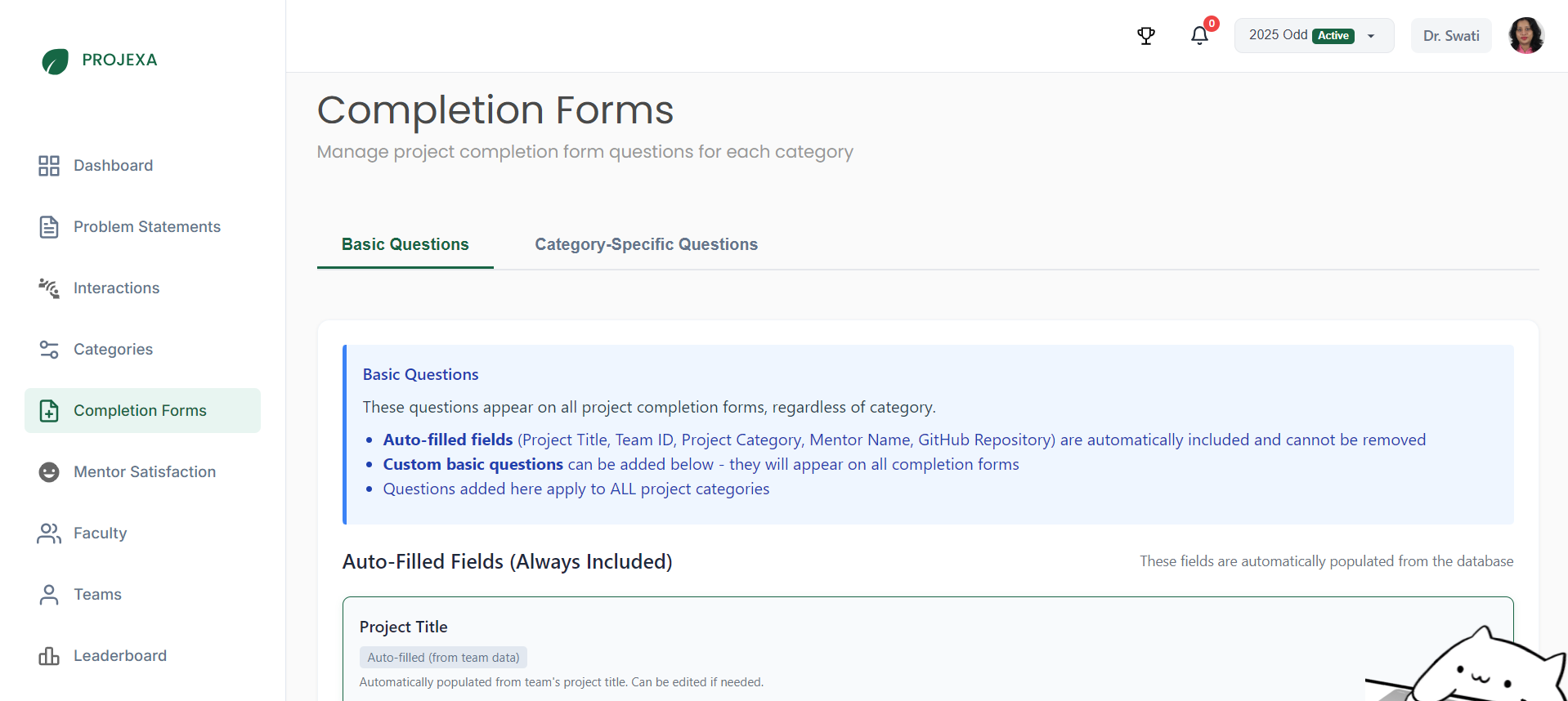The height and width of the screenshot is (701, 1568).
Task: Click the user profile avatar photo
Action: (1525, 36)
